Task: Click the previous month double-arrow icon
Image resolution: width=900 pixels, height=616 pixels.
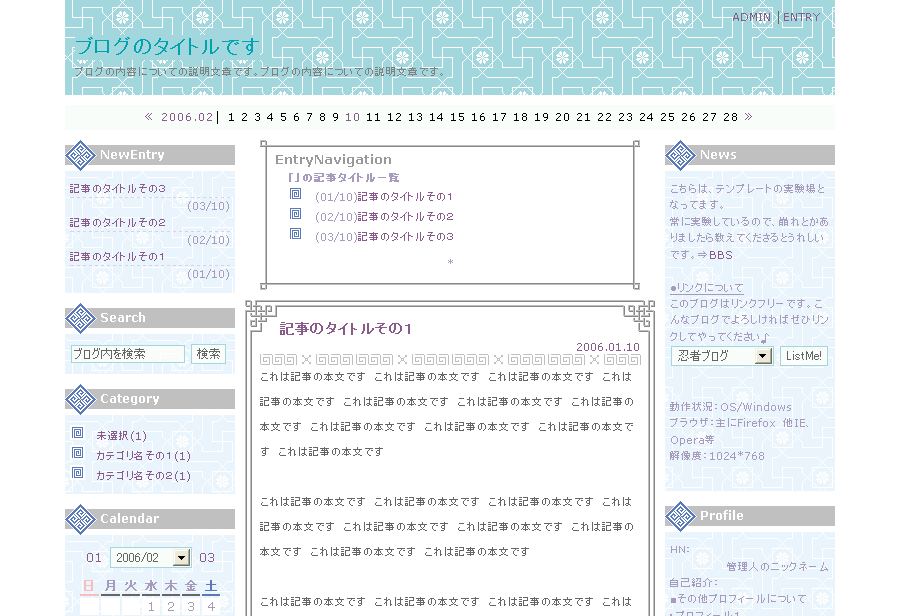Action: pyautogui.click(x=149, y=117)
